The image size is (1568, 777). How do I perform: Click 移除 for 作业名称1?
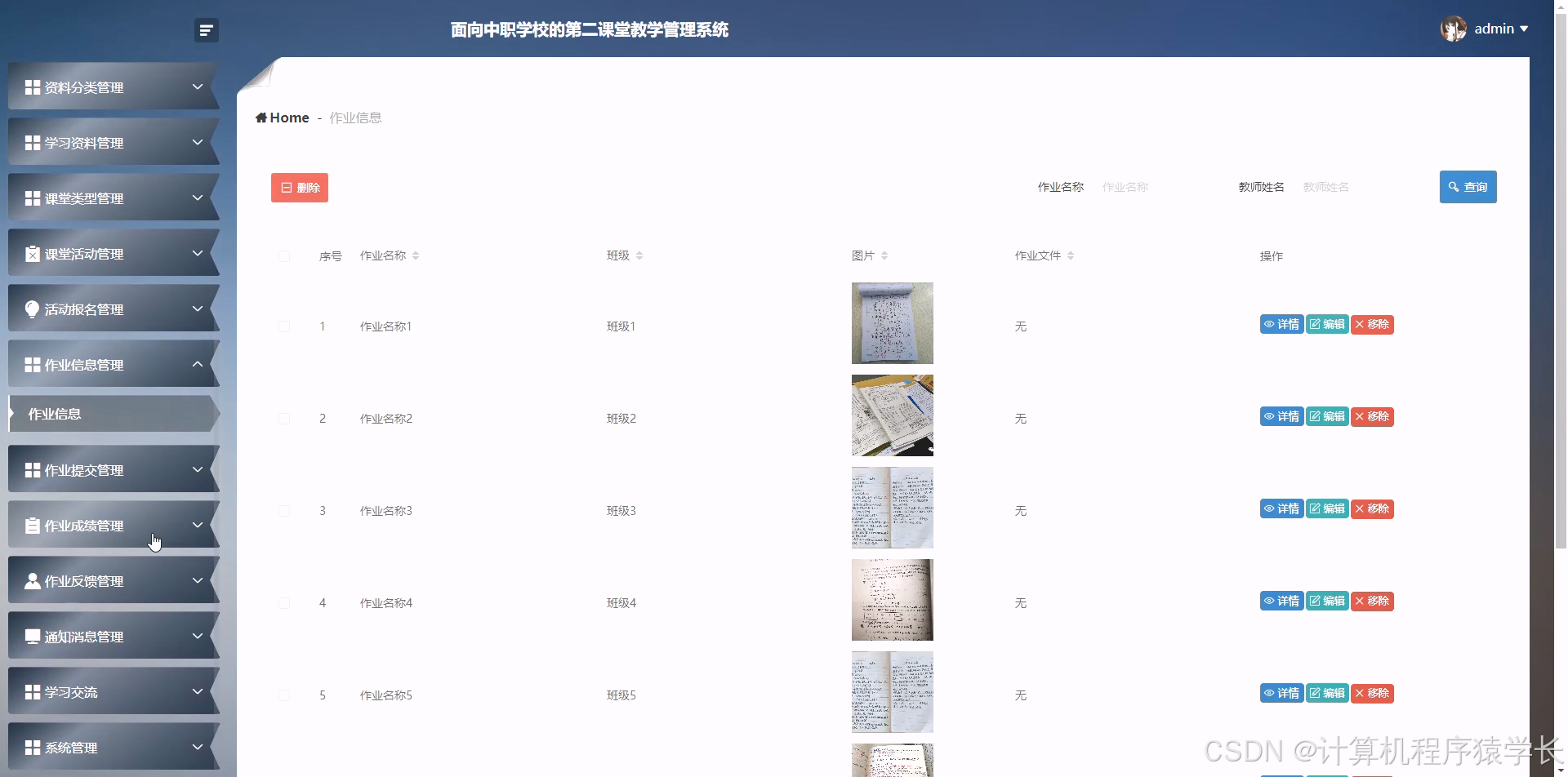point(1372,324)
